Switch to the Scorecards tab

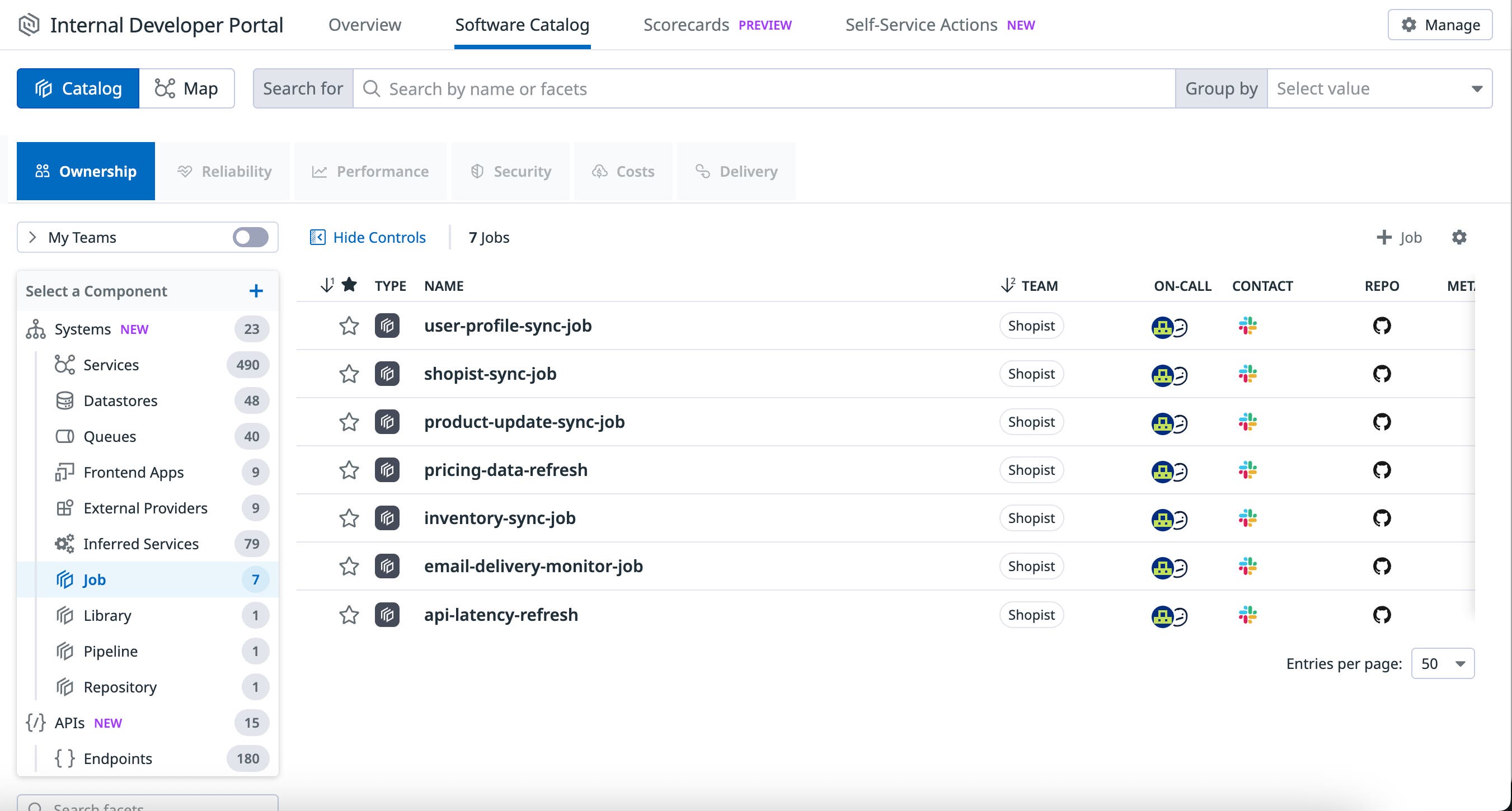(686, 25)
